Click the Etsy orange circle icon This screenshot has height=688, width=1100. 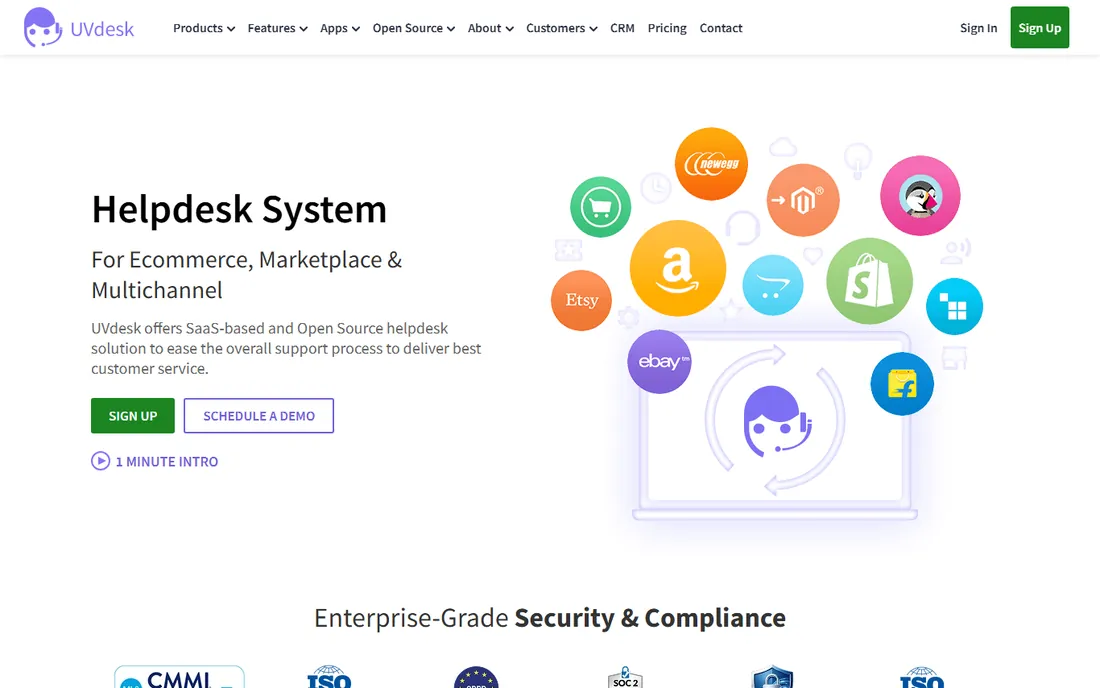tap(582, 300)
